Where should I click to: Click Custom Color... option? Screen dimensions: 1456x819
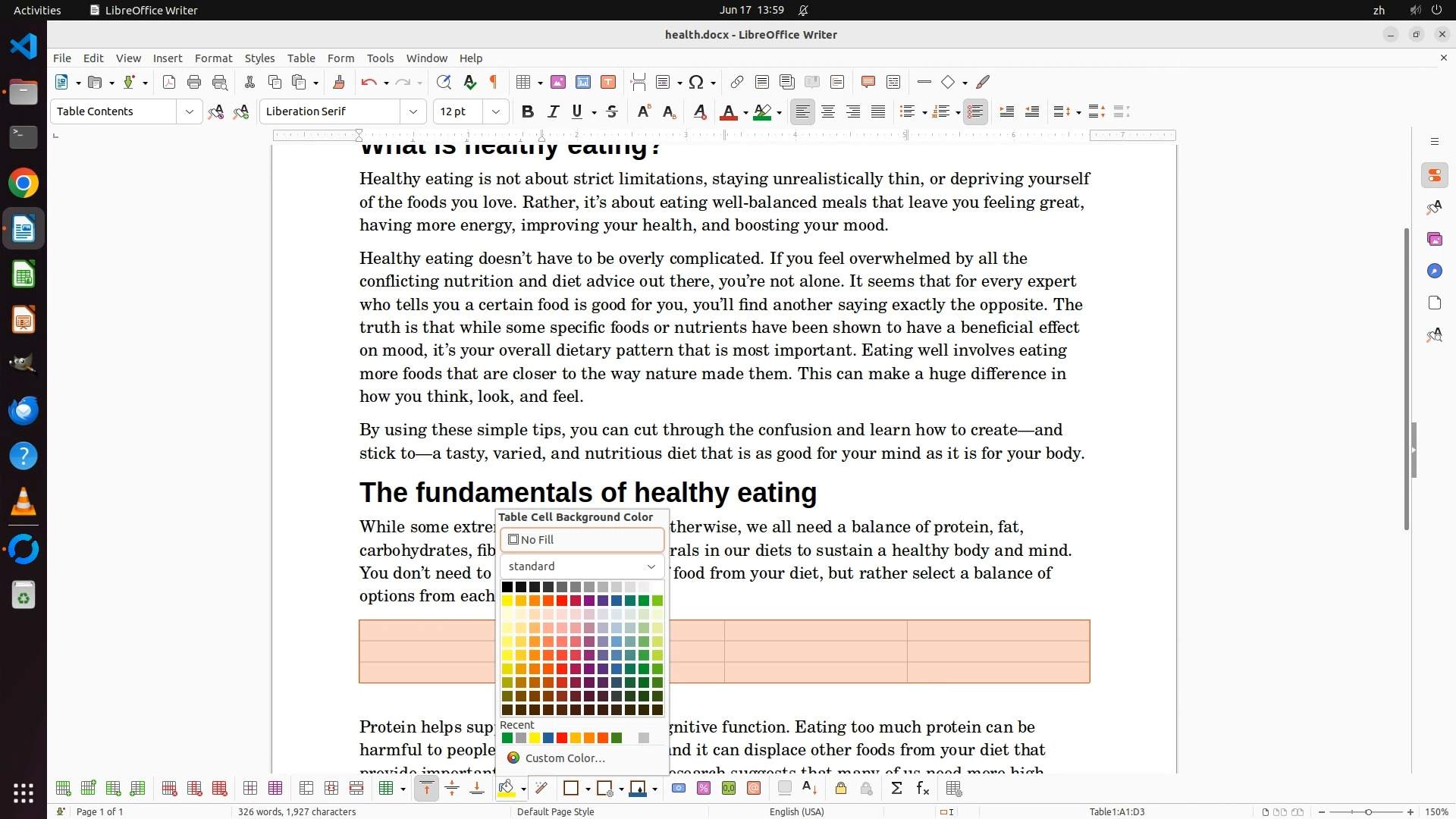(564, 758)
